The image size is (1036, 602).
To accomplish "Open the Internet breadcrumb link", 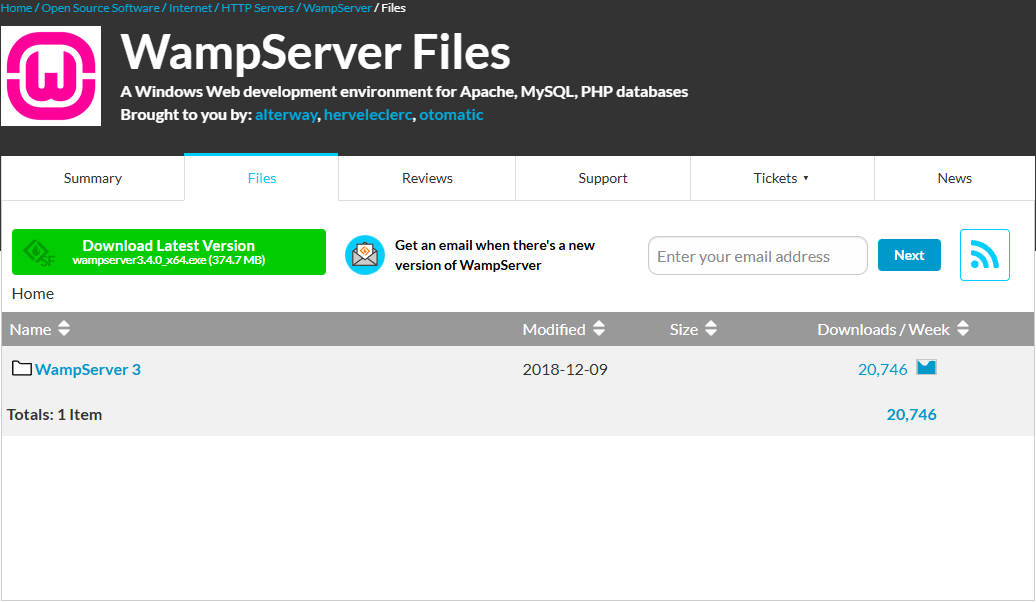I will pyautogui.click(x=190, y=8).
